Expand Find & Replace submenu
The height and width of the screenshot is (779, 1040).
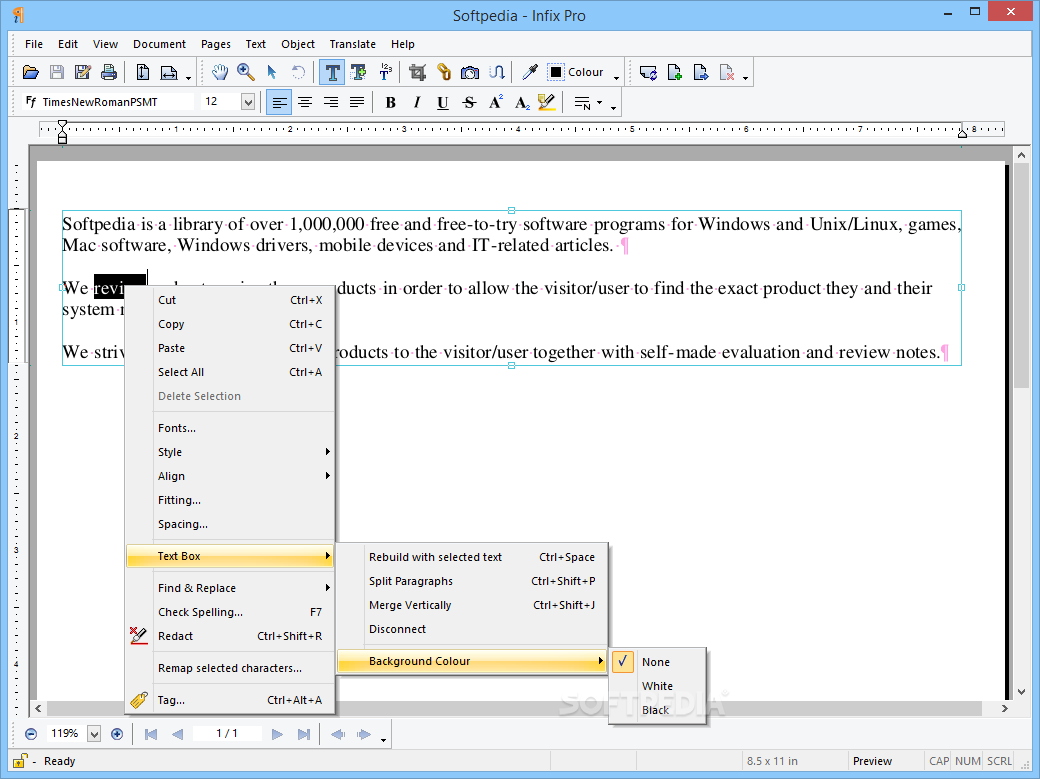pyautogui.click(x=229, y=588)
